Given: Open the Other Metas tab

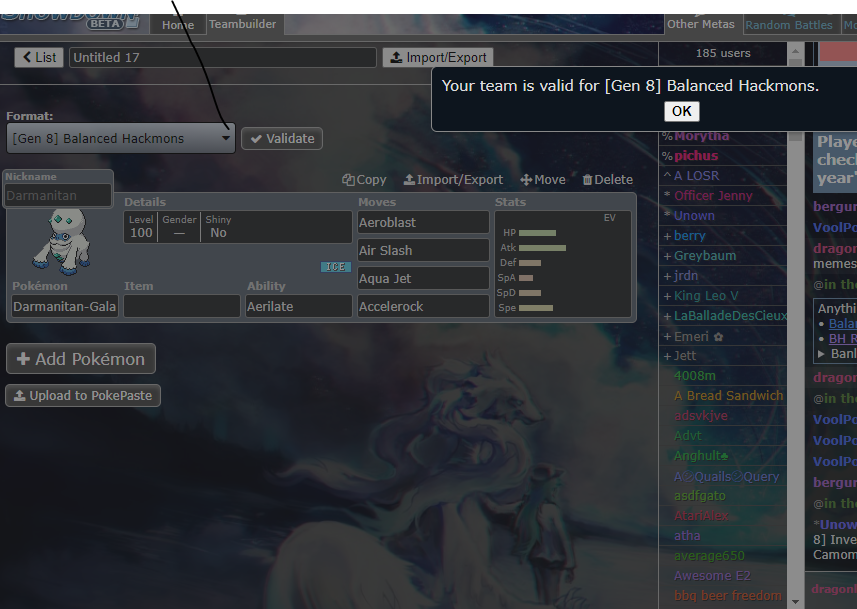Looking at the screenshot, I should 701,24.
